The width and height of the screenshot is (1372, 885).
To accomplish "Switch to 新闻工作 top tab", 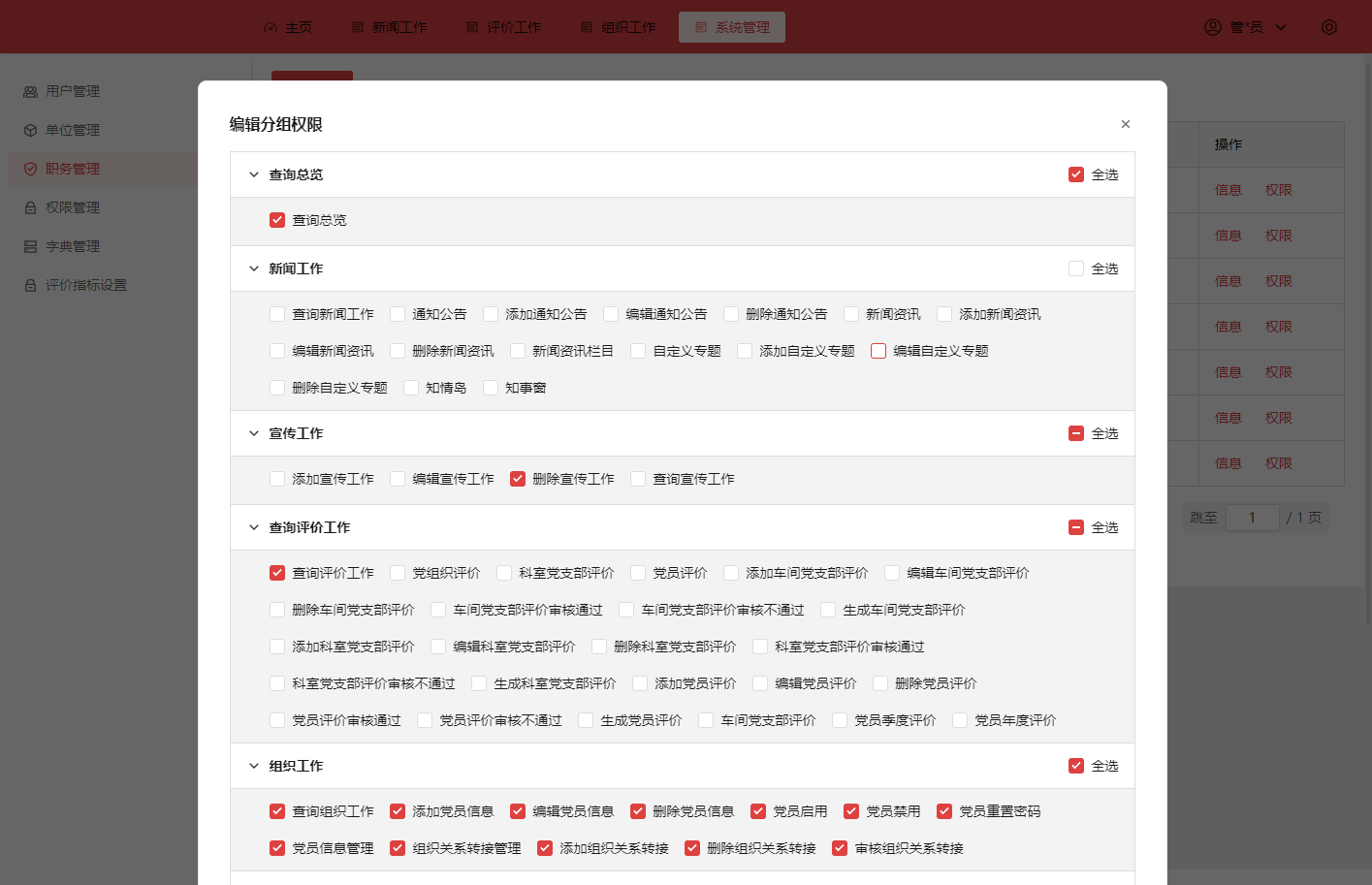I will 389,27.
